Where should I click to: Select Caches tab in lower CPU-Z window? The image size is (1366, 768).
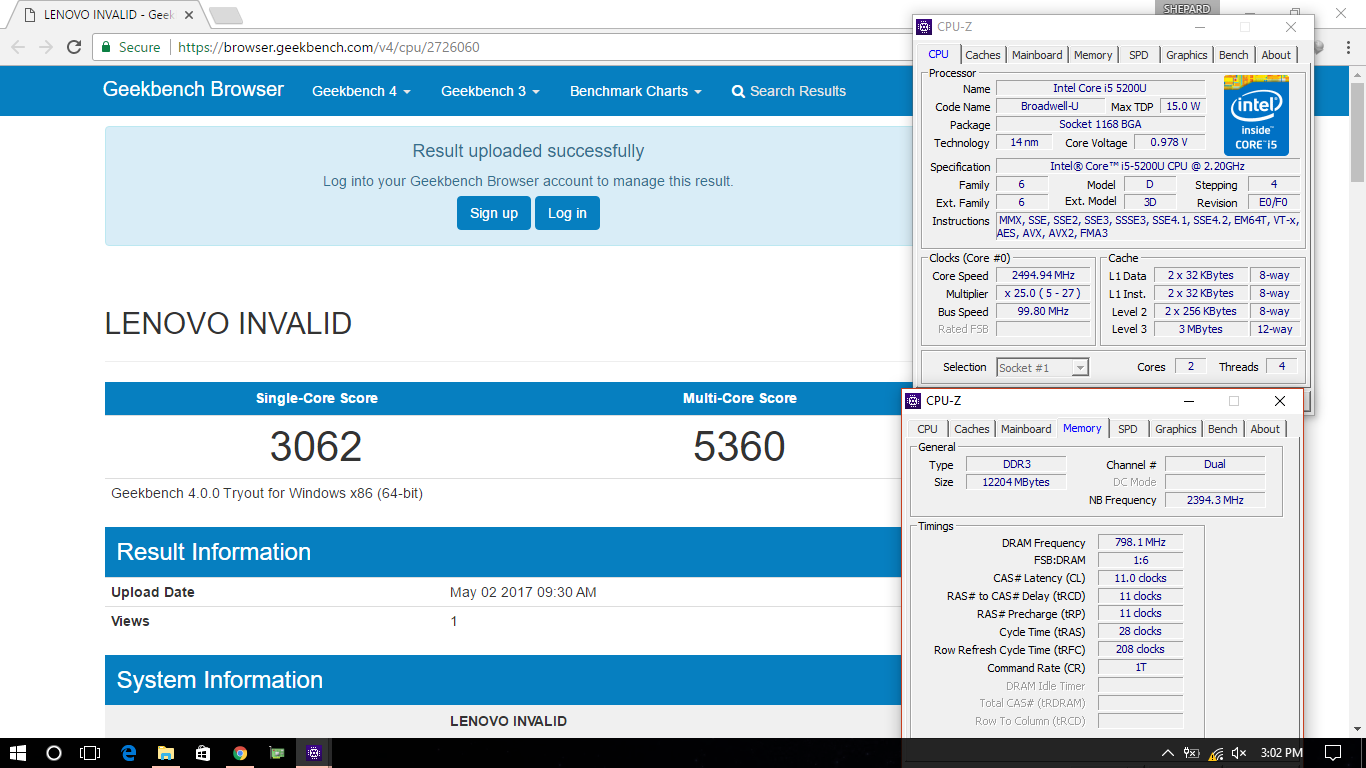coord(972,429)
